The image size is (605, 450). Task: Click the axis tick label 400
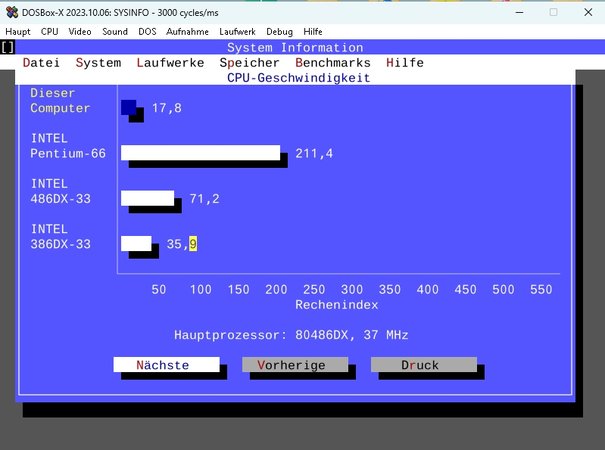[428, 289]
